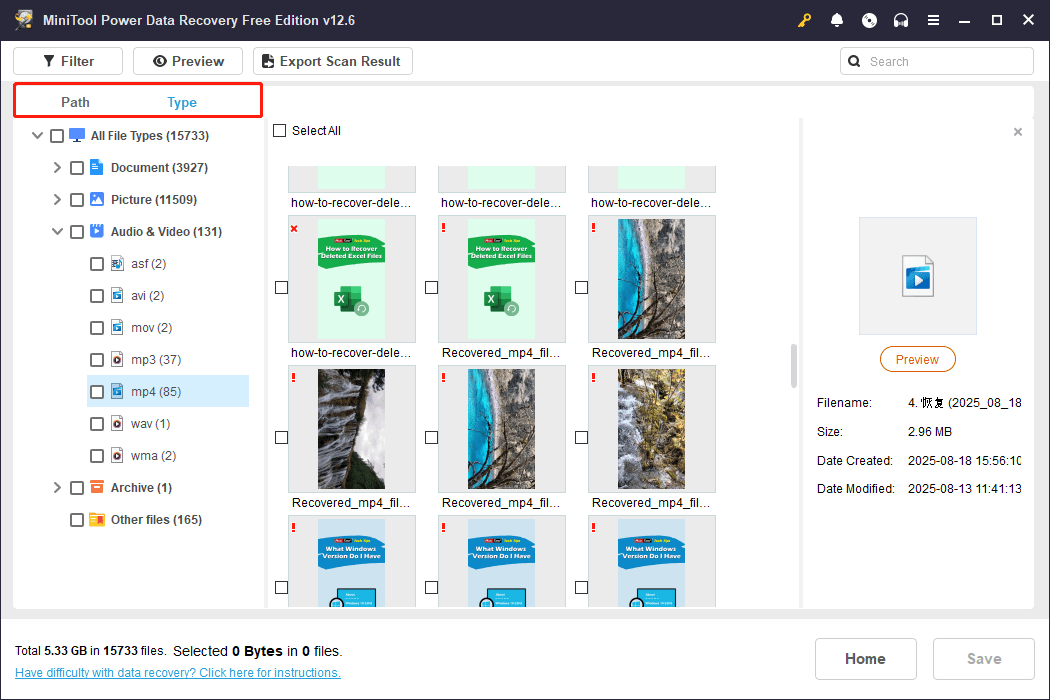The image size is (1050, 700).
Task: Enable the Select All checkbox
Action: tap(279, 130)
